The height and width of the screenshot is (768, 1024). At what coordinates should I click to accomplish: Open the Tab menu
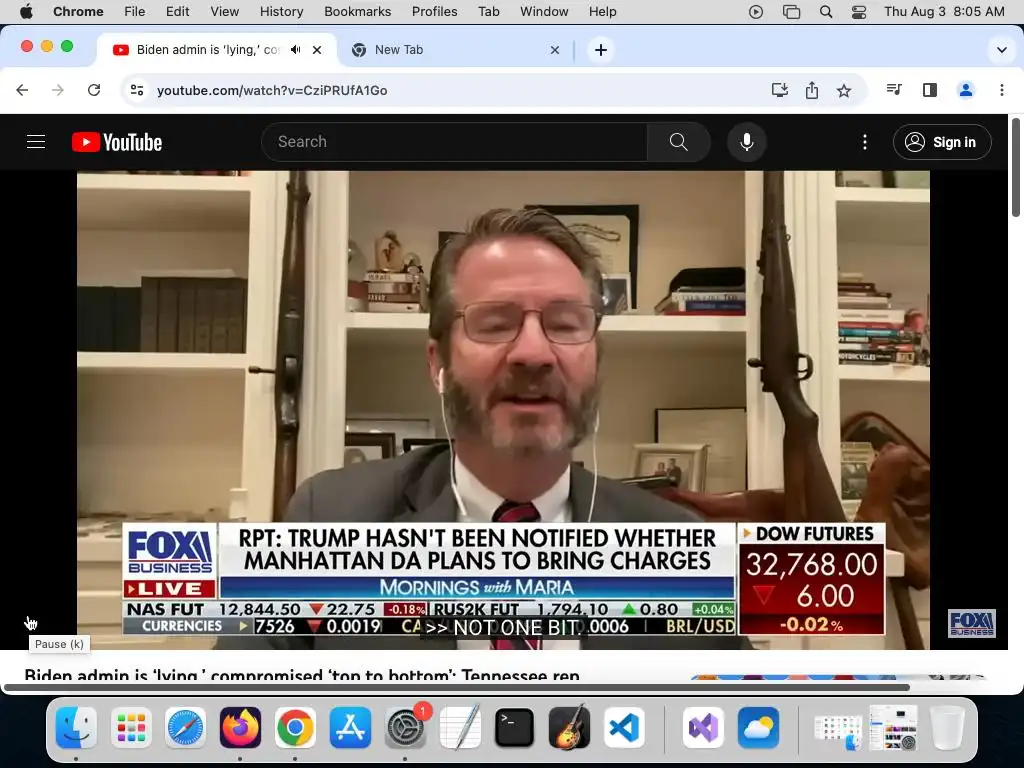pos(488,12)
